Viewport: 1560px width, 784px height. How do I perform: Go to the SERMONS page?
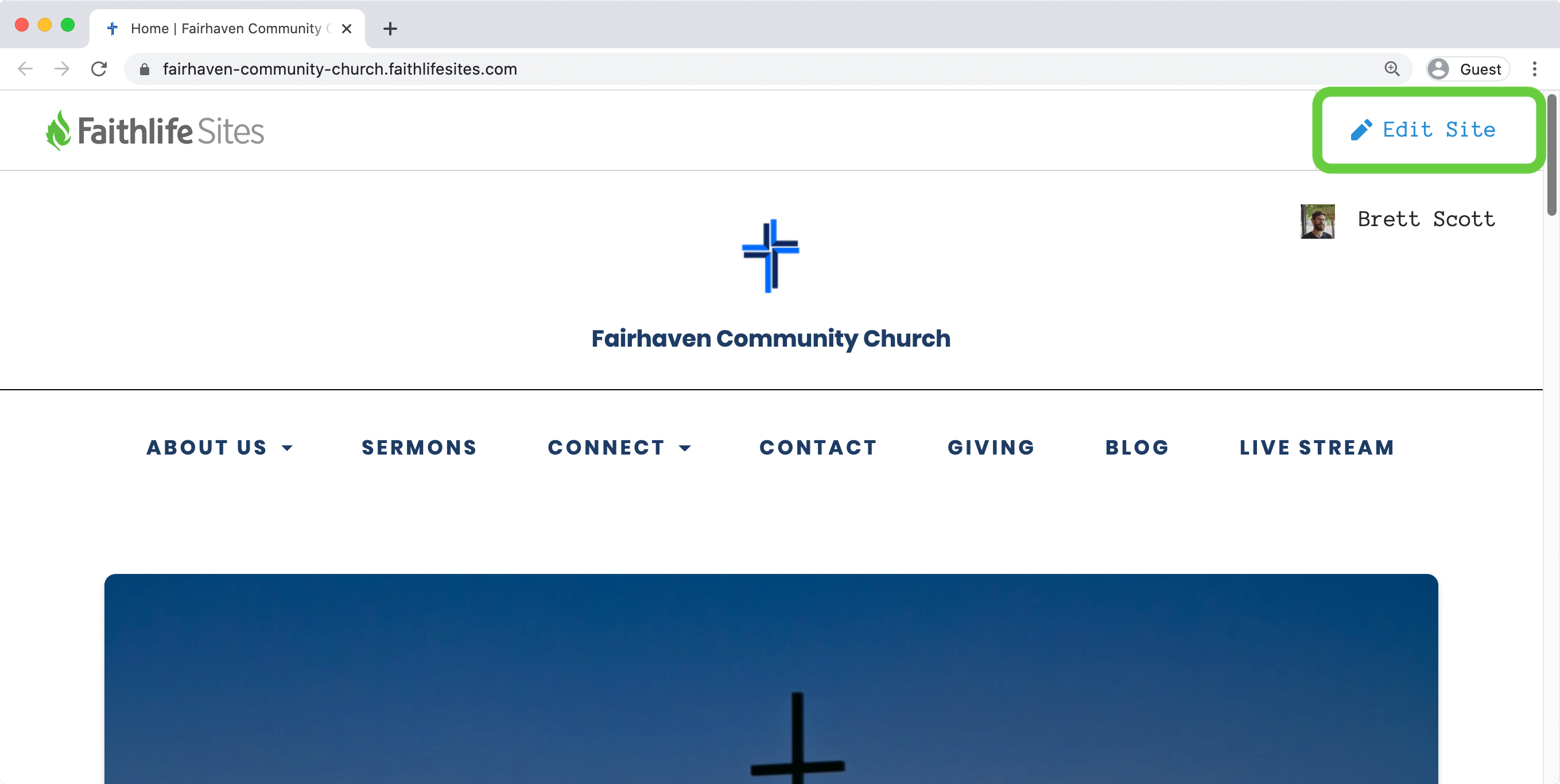tap(419, 448)
